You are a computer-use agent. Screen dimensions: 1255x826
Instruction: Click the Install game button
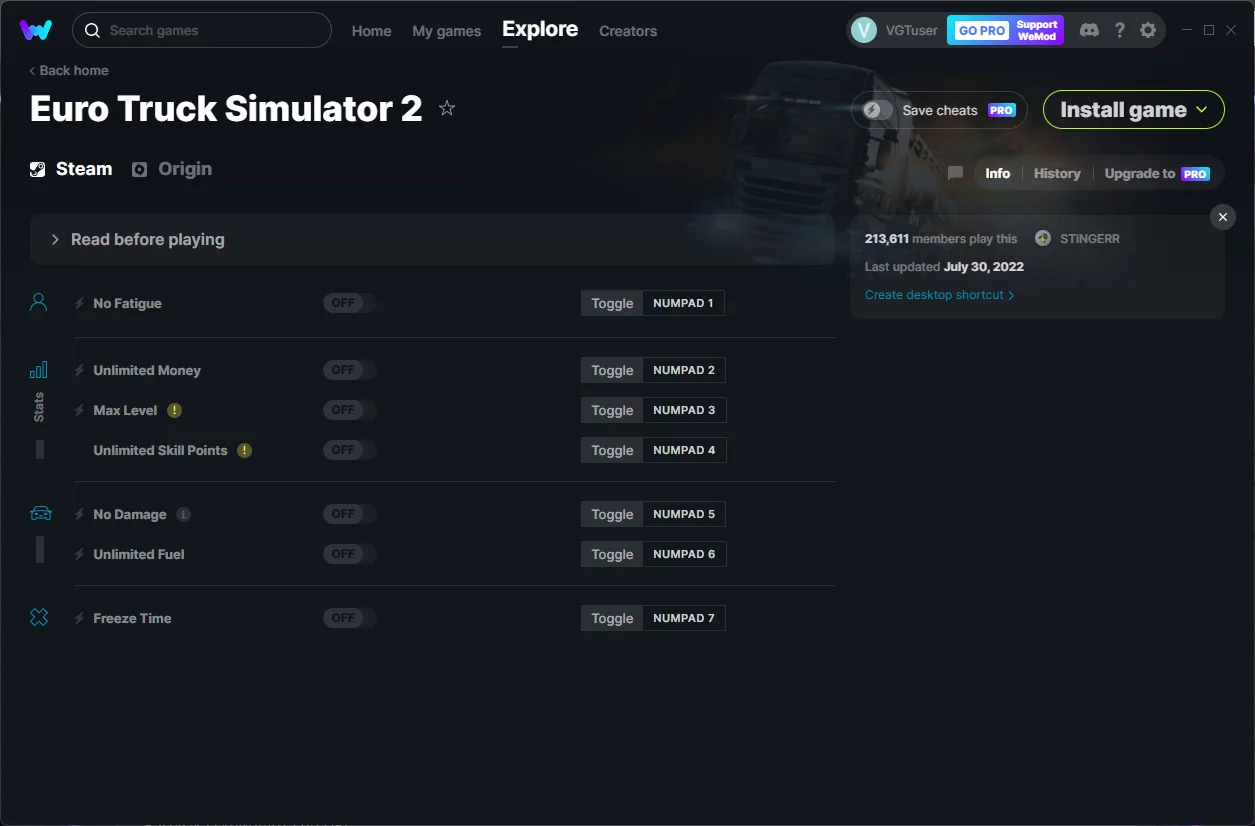[x=1134, y=110]
